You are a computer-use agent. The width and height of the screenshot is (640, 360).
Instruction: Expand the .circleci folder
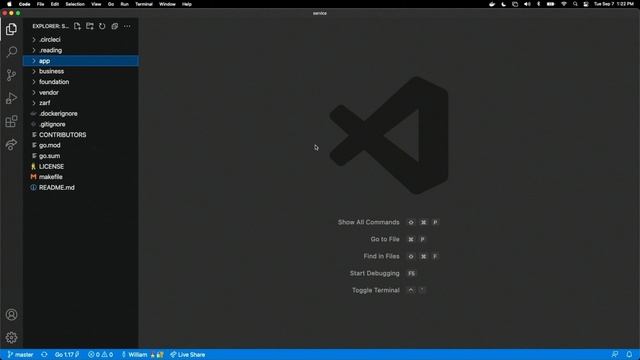[81, 40]
